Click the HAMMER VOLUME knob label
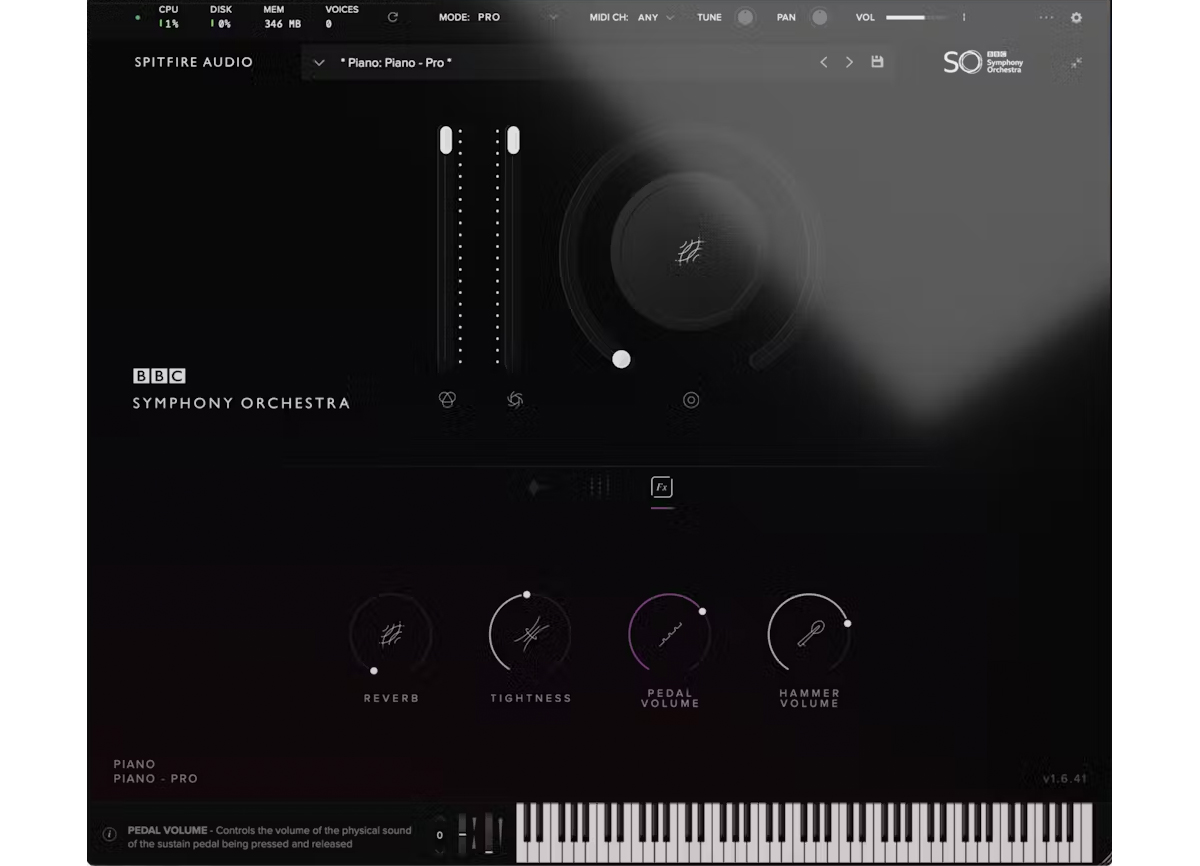This screenshot has width=1200, height=866. [810, 698]
